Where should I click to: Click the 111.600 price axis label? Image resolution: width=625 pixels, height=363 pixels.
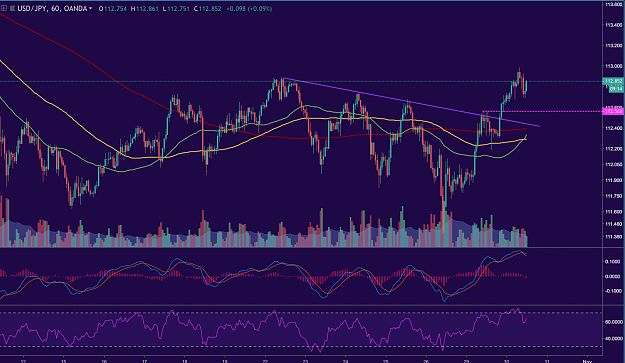click(x=614, y=212)
